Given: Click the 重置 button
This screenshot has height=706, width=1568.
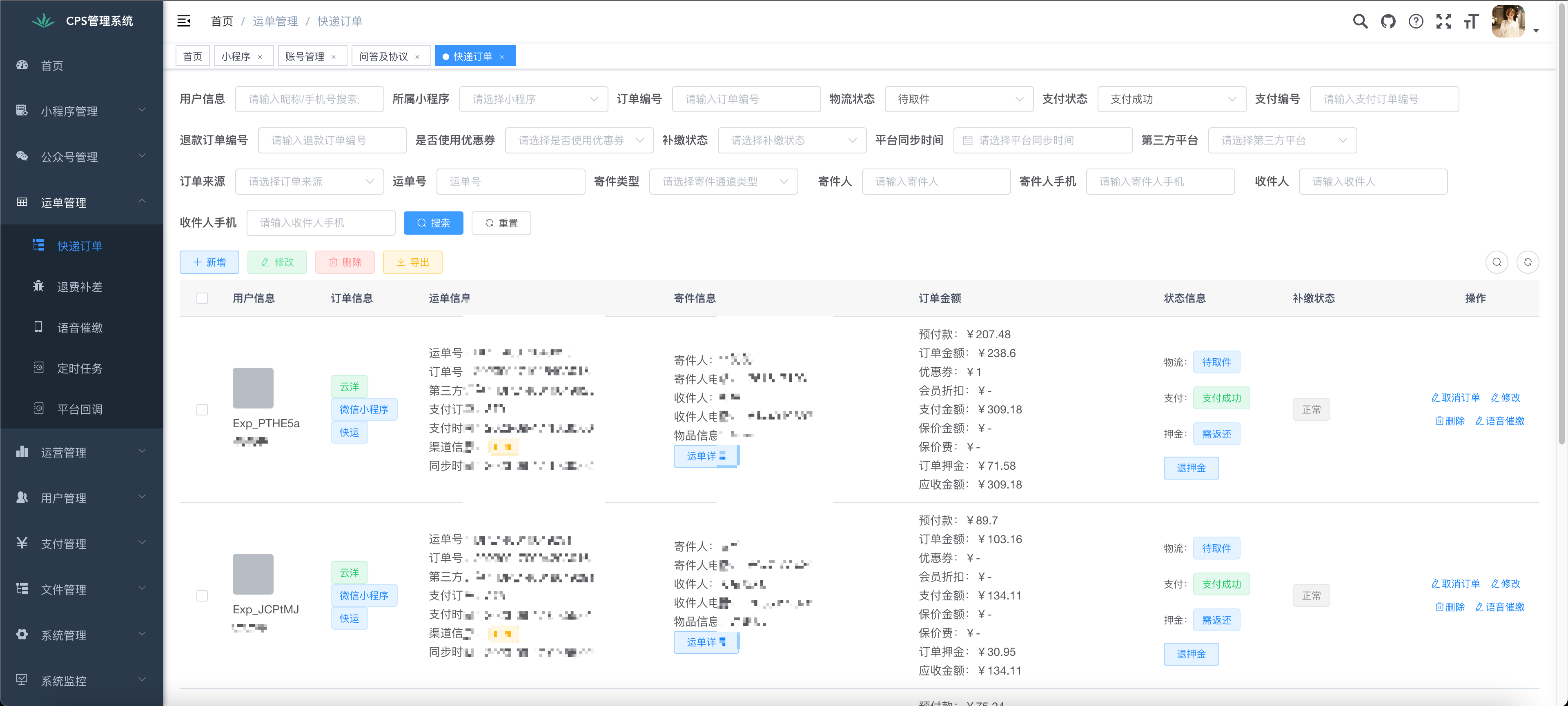Looking at the screenshot, I should pyautogui.click(x=501, y=223).
